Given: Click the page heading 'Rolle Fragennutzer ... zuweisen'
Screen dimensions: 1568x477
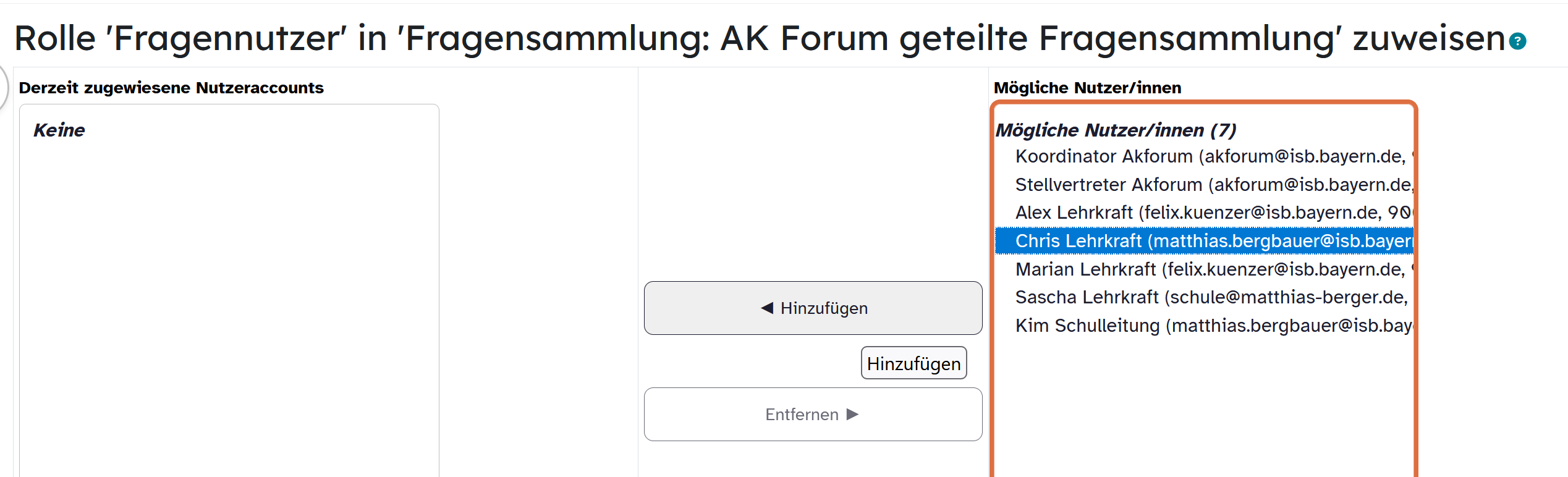Looking at the screenshot, I should click(x=760, y=38).
